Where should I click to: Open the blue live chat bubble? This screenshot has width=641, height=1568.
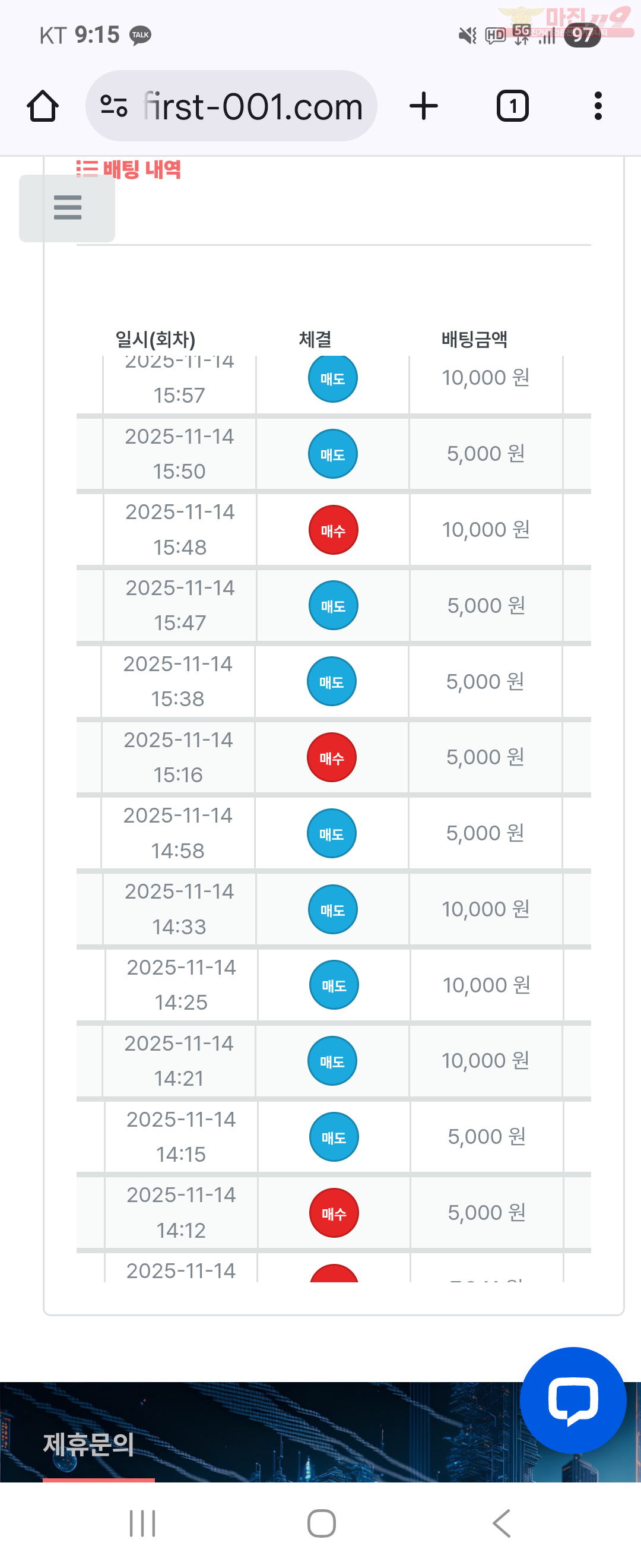tap(572, 1399)
